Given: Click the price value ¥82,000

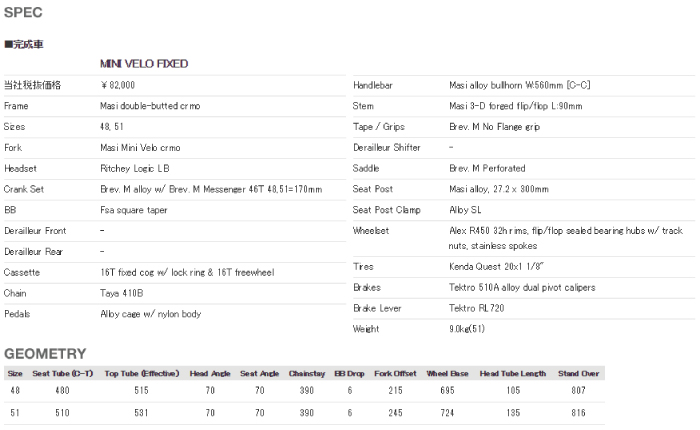Looking at the screenshot, I should pos(118,85).
